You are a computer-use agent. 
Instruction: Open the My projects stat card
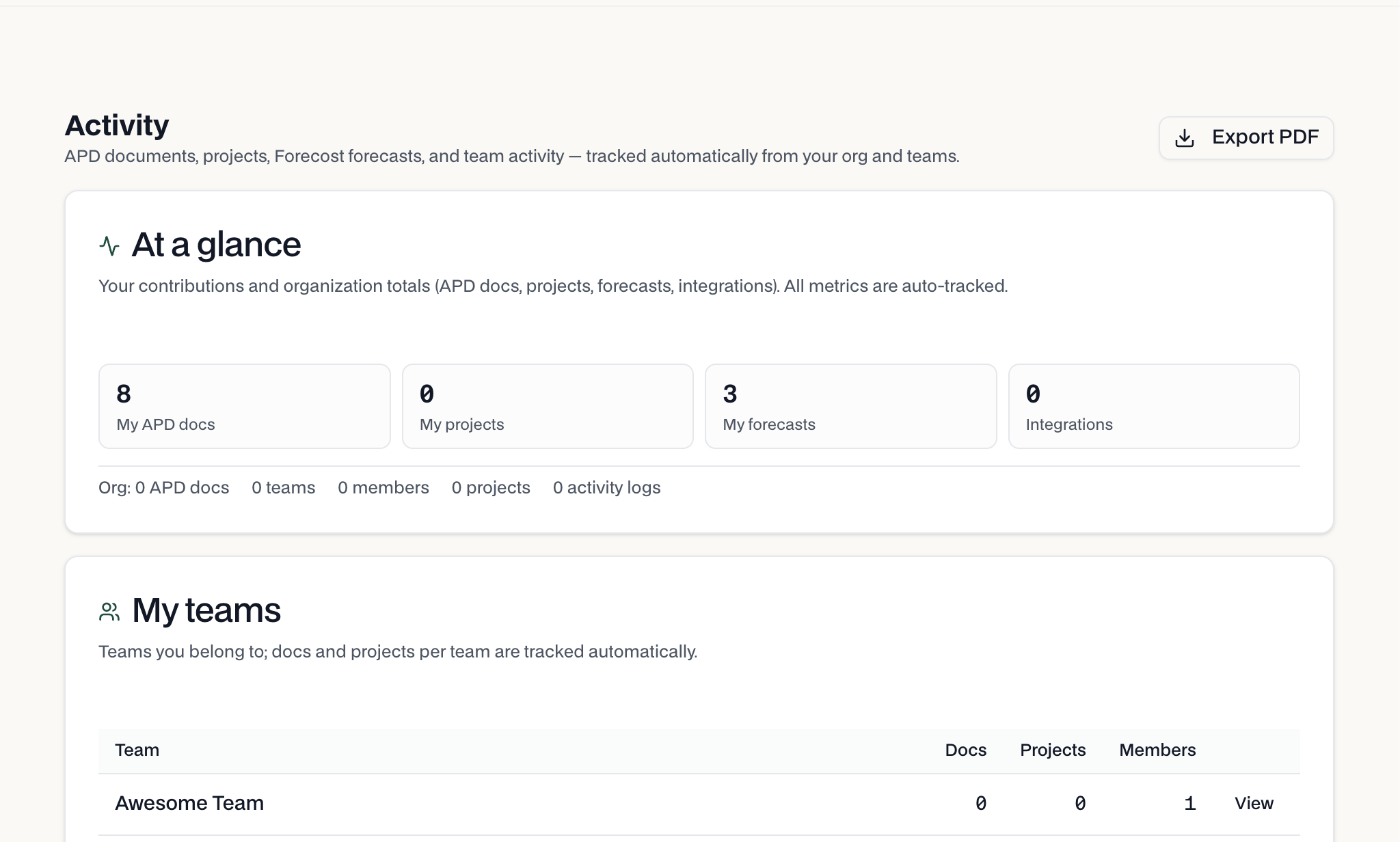tap(548, 406)
